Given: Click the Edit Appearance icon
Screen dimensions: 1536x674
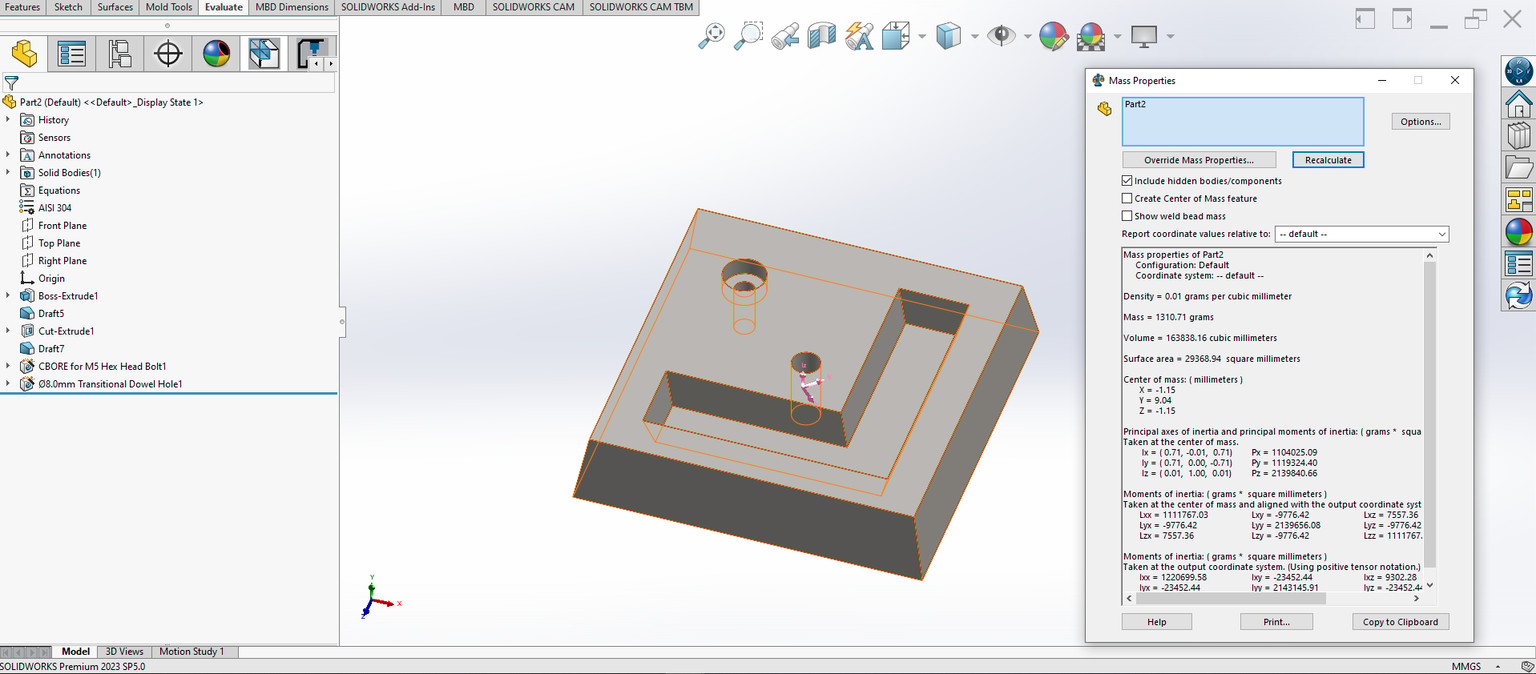Looking at the screenshot, I should [x=1053, y=36].
